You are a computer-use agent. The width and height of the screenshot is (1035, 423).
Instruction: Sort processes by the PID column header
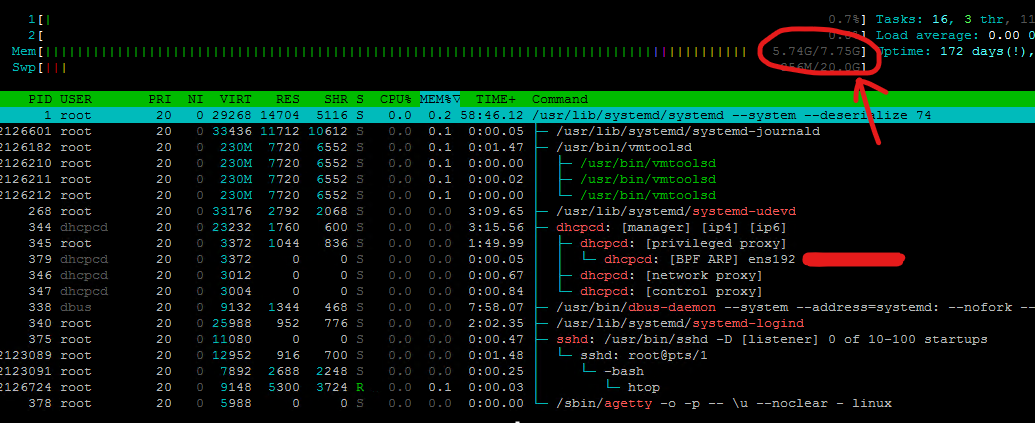point(41,100)
